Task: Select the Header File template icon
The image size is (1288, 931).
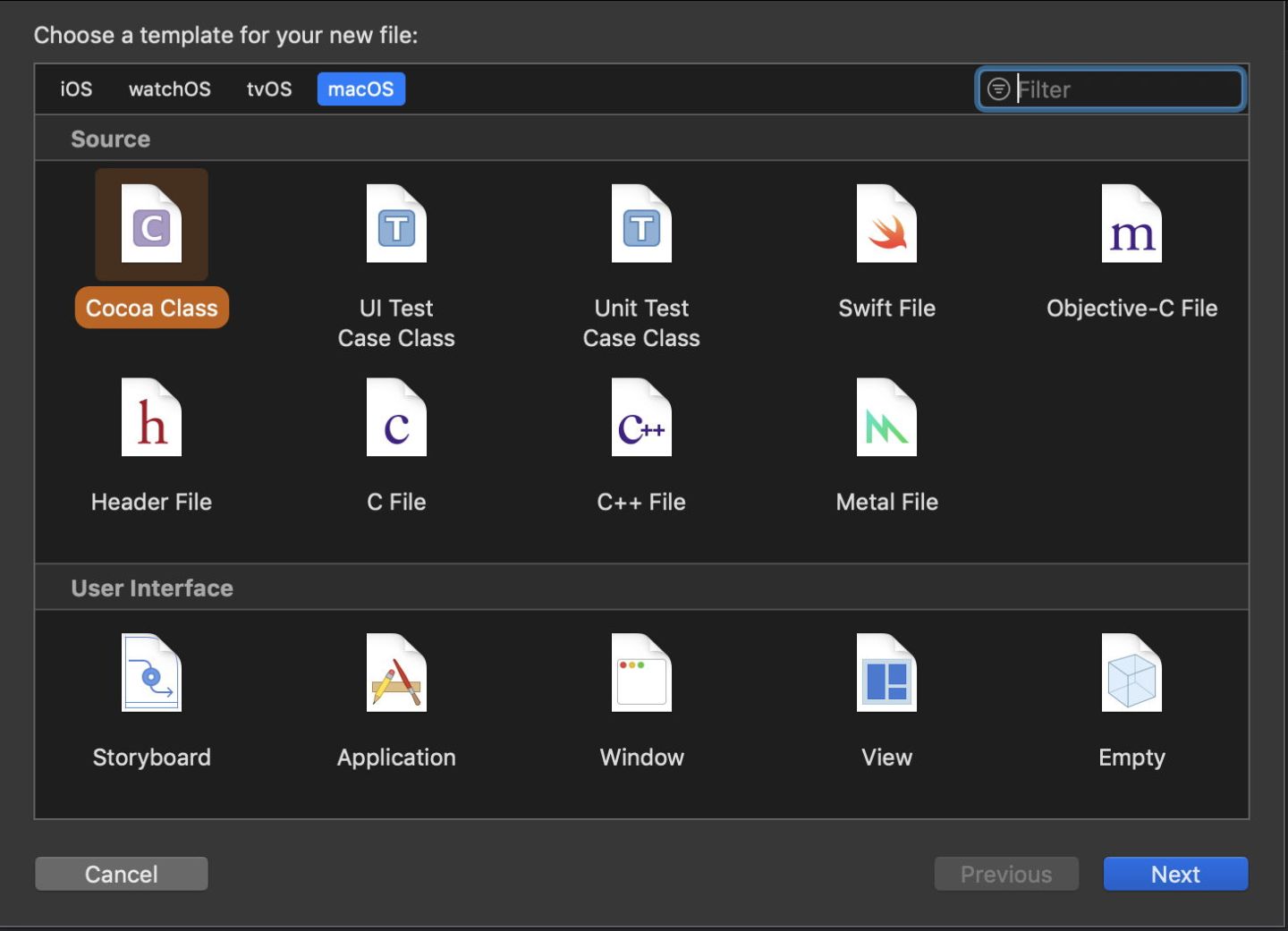Action: [x=151, y=418]
